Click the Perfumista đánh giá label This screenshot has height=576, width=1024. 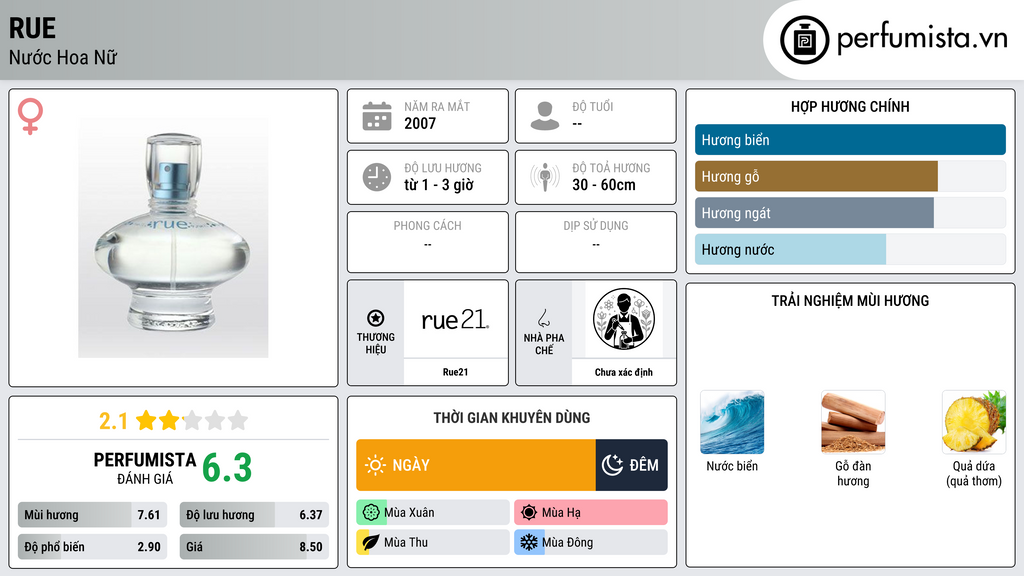coord(144,468)
